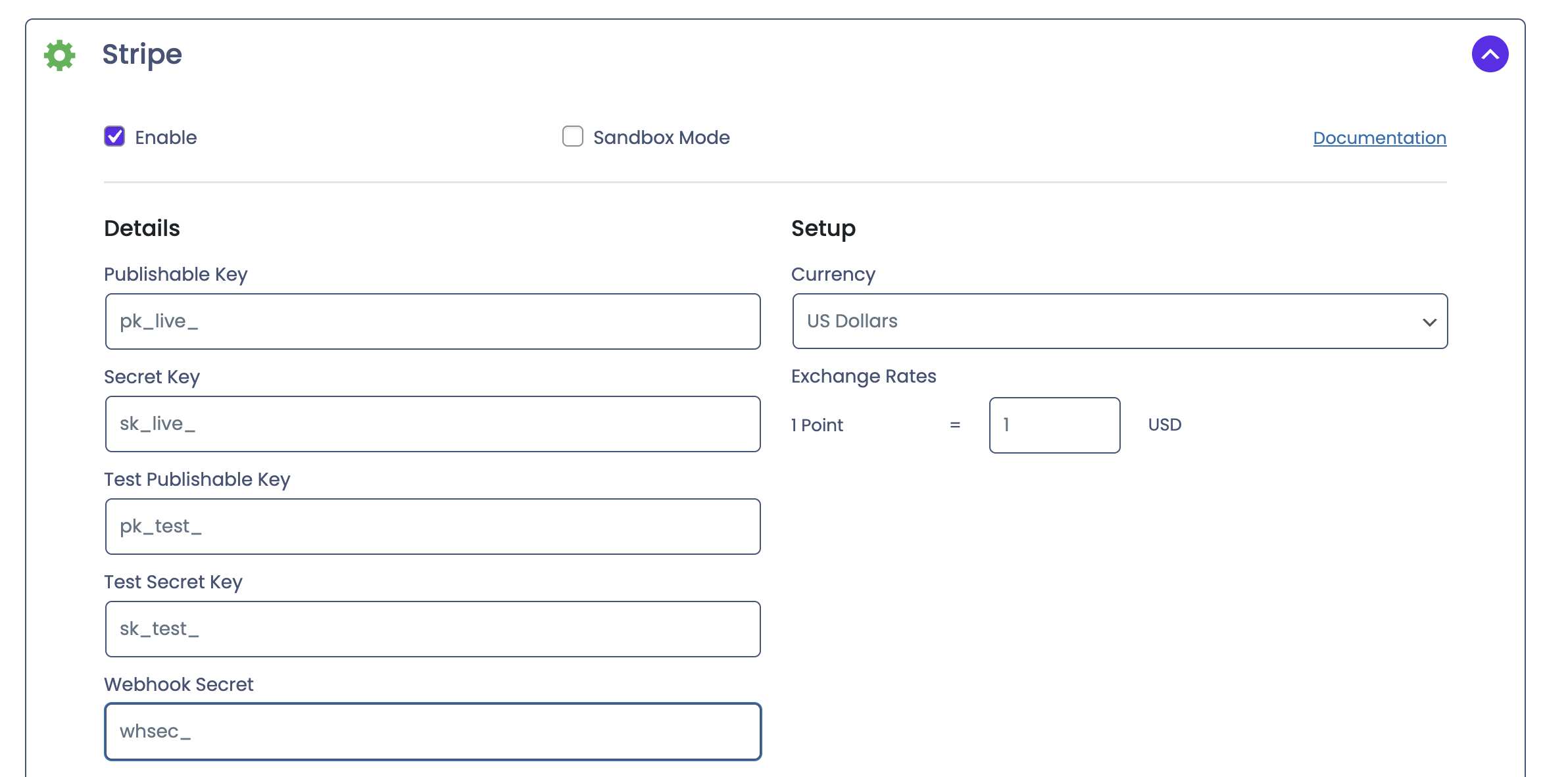Open the Documentation link
The height and width of the screenshot is (777, 1568).
(x=1379, y=138)
